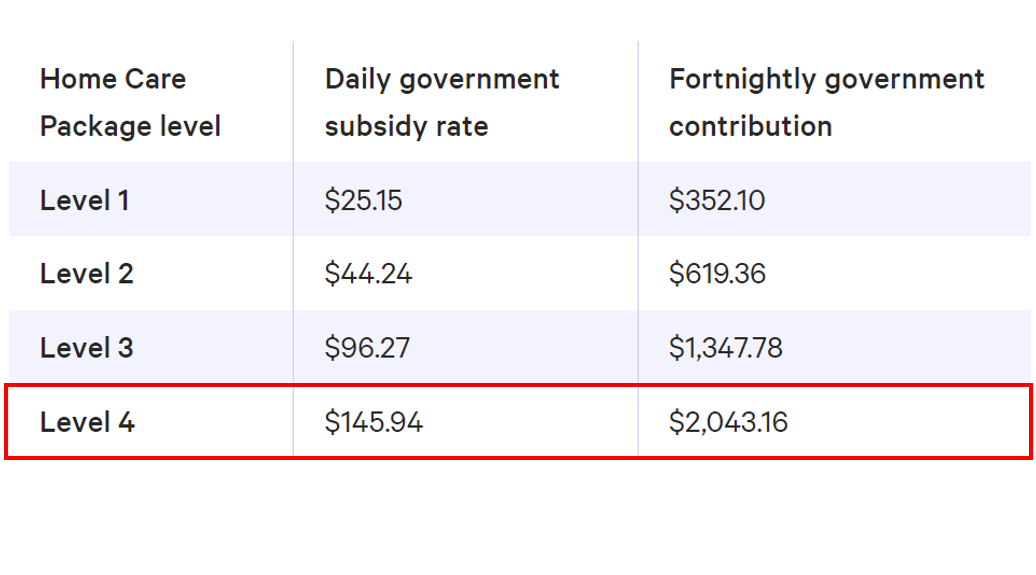
Task: Click the $44.24 daily subsidy cell
Action: (368, 274)
